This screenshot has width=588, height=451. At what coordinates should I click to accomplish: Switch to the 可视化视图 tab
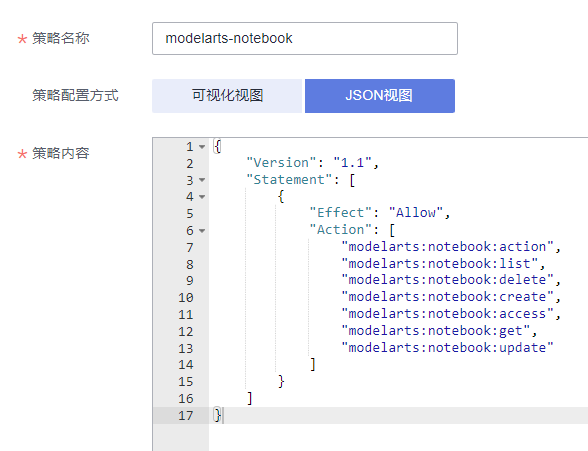click(227, 96)
